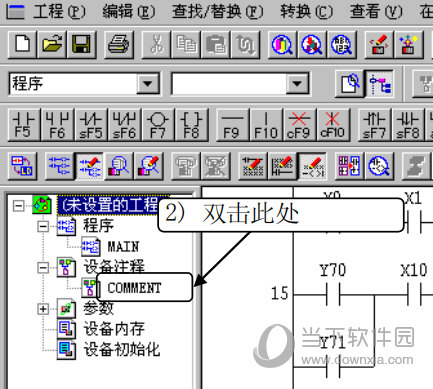Image resolution: width=433 pixels, height=389 pixels.
Task: Delete horizontal line cF9
Action: point(299,125)
